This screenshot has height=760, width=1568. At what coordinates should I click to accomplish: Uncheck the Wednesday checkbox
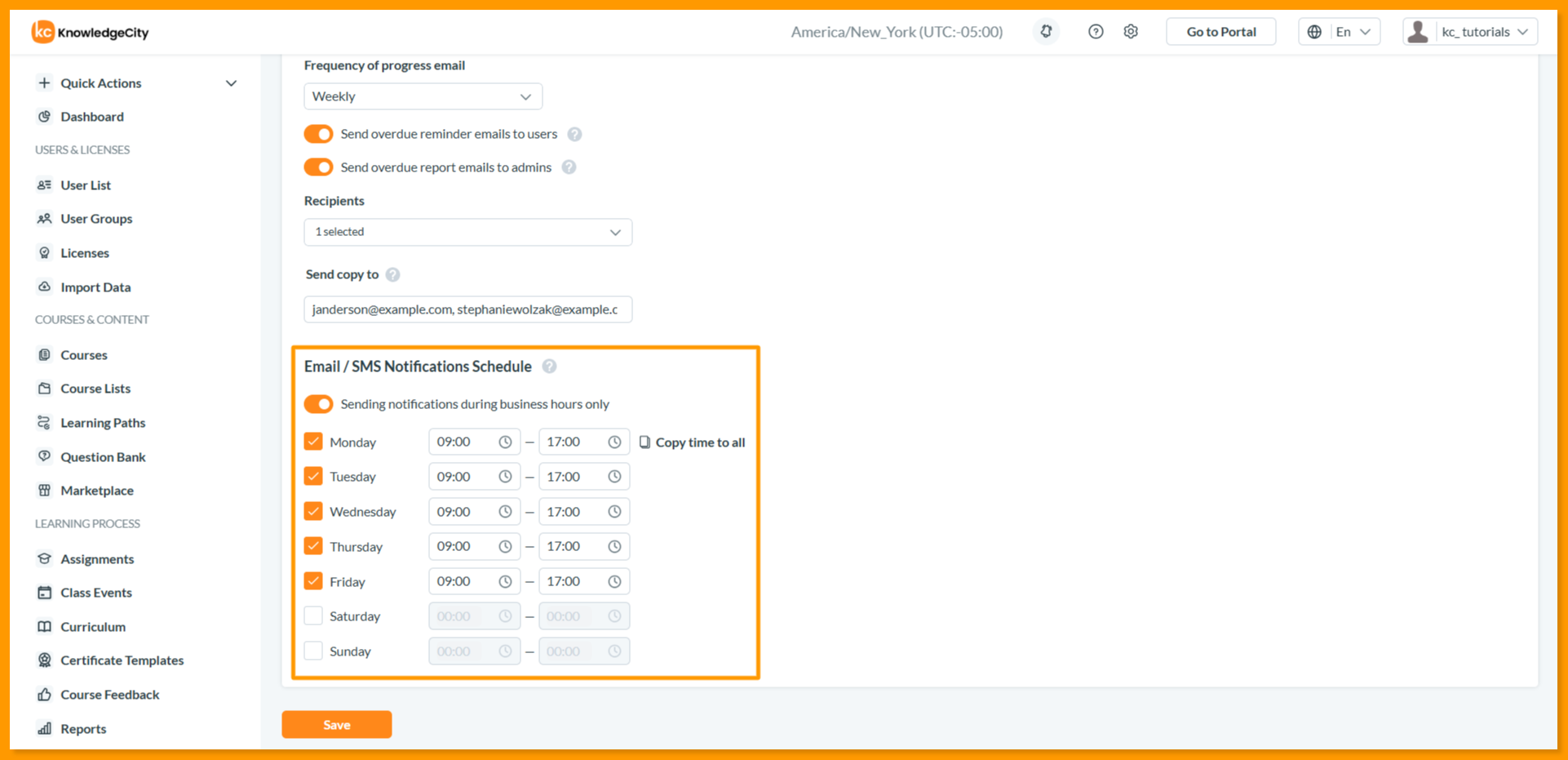313,511
